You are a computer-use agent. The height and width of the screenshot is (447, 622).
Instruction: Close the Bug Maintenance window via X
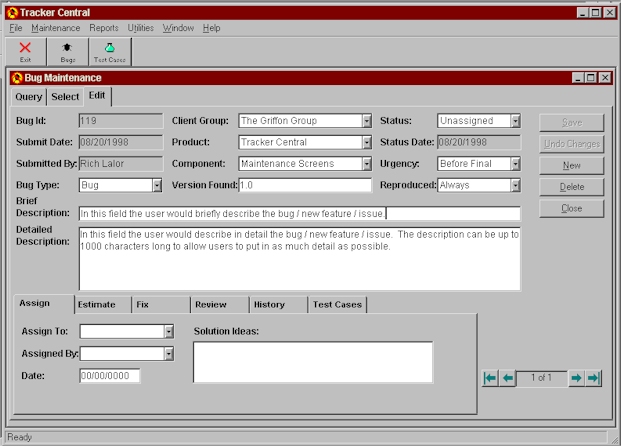[605, 78]
